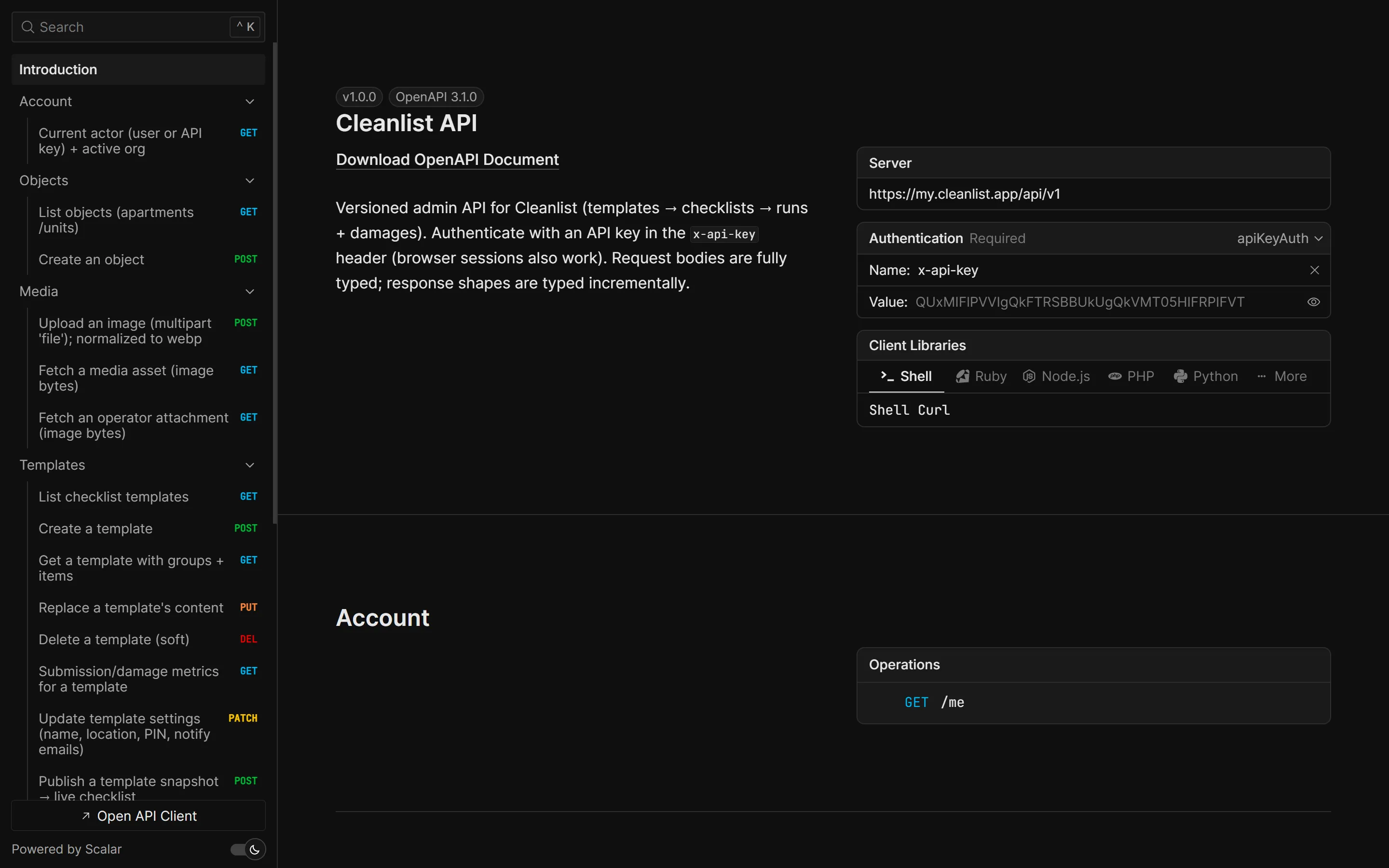This screenshot has height=868, width=1389.
Task: Open the More client libraries tab
Action: pyautogui.click(x=1281, y=376)
